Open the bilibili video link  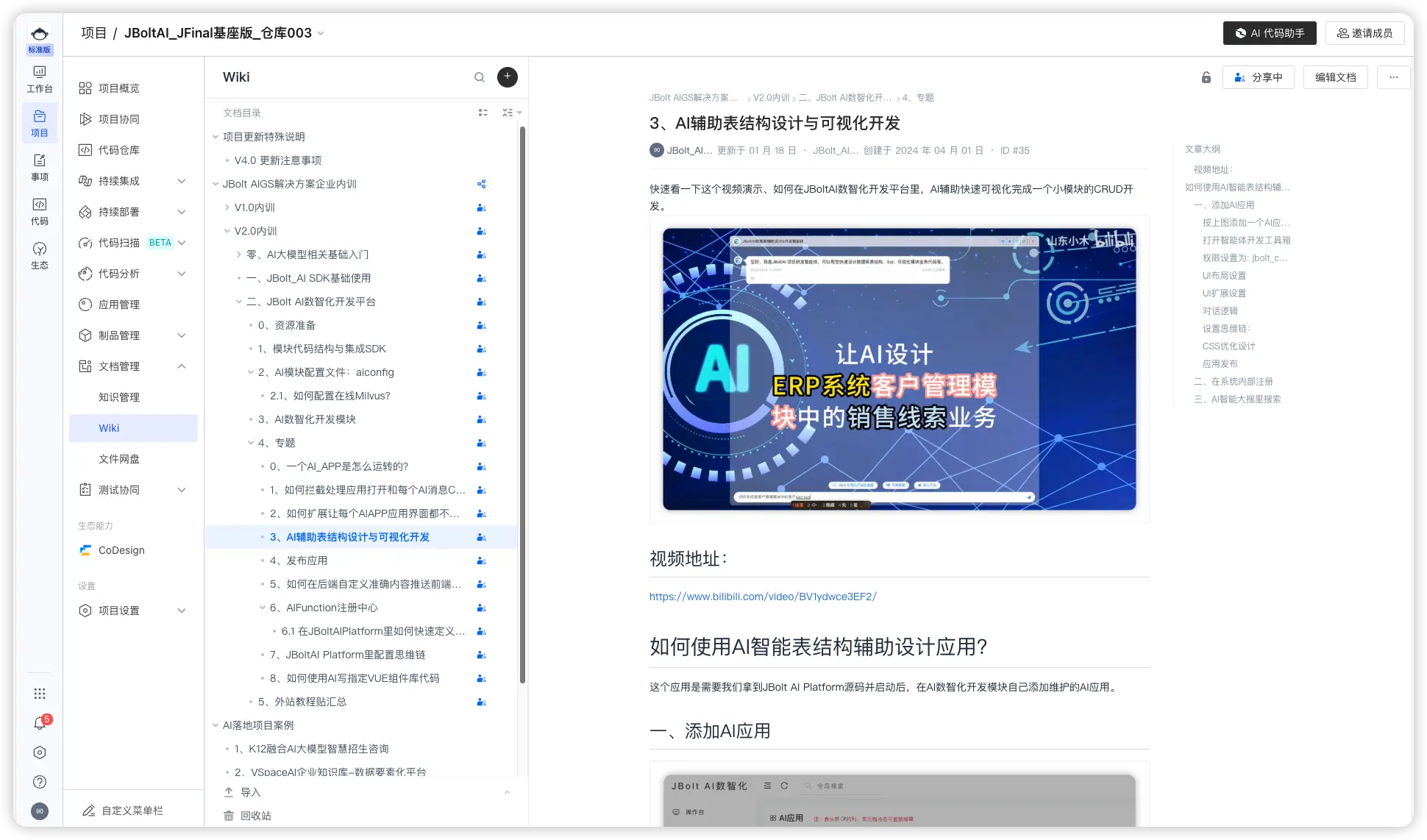pos(763,597)
